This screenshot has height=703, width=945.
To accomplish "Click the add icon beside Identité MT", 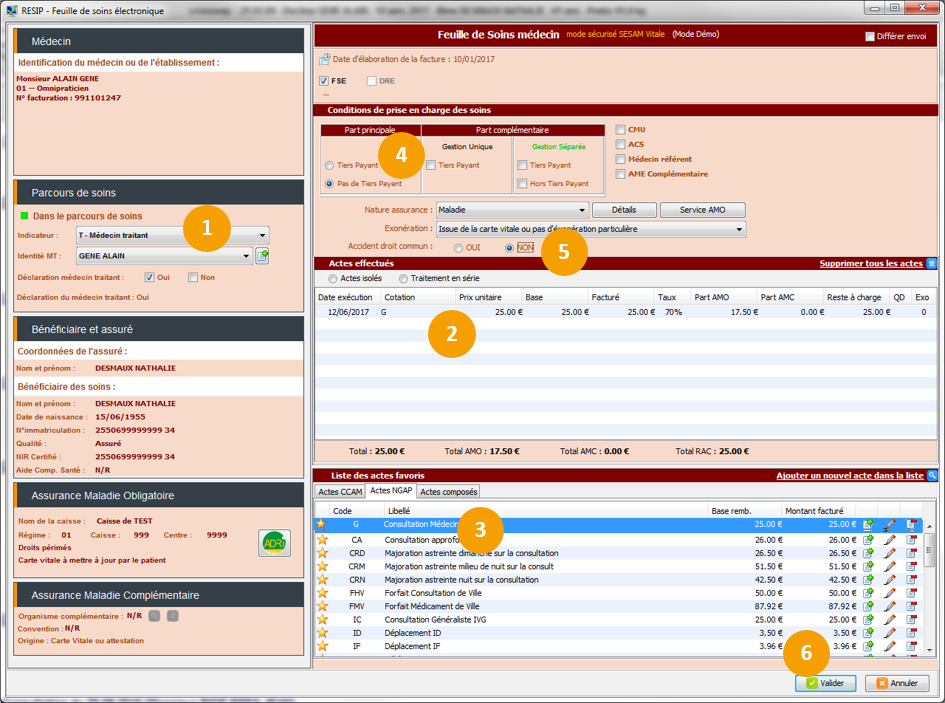I will 262,256.
